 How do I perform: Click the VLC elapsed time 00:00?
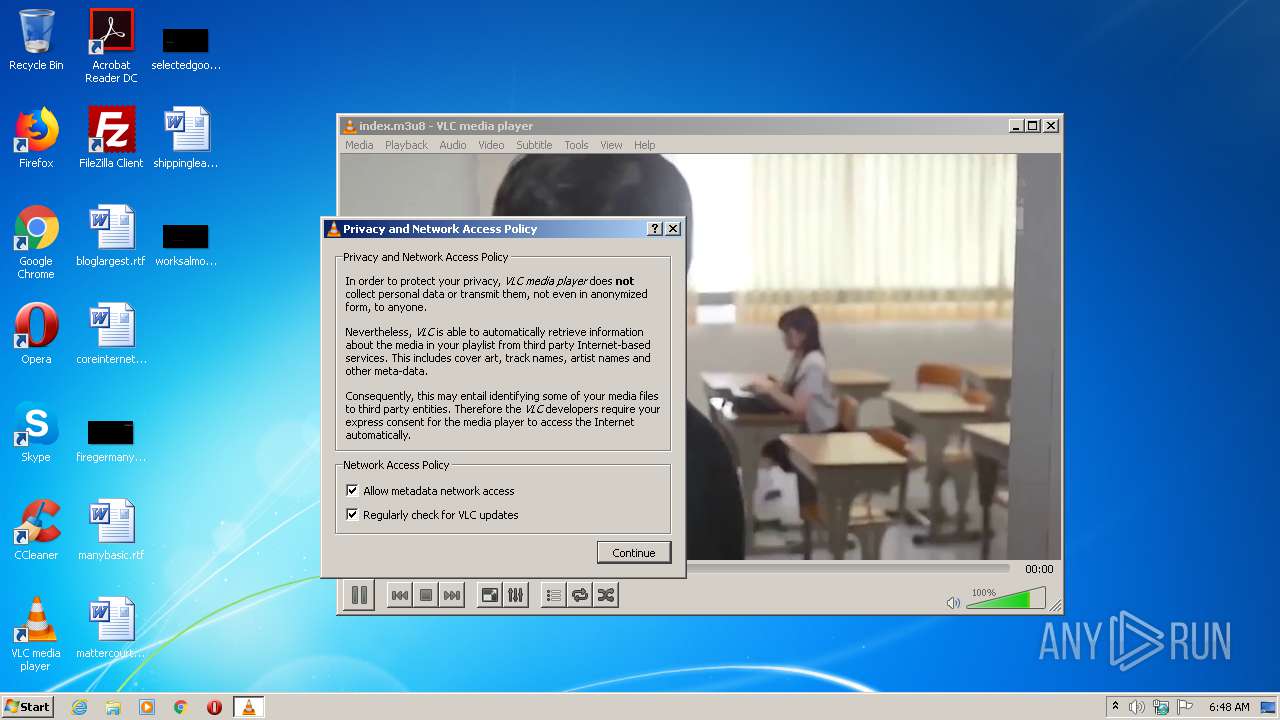[1039, 569]
